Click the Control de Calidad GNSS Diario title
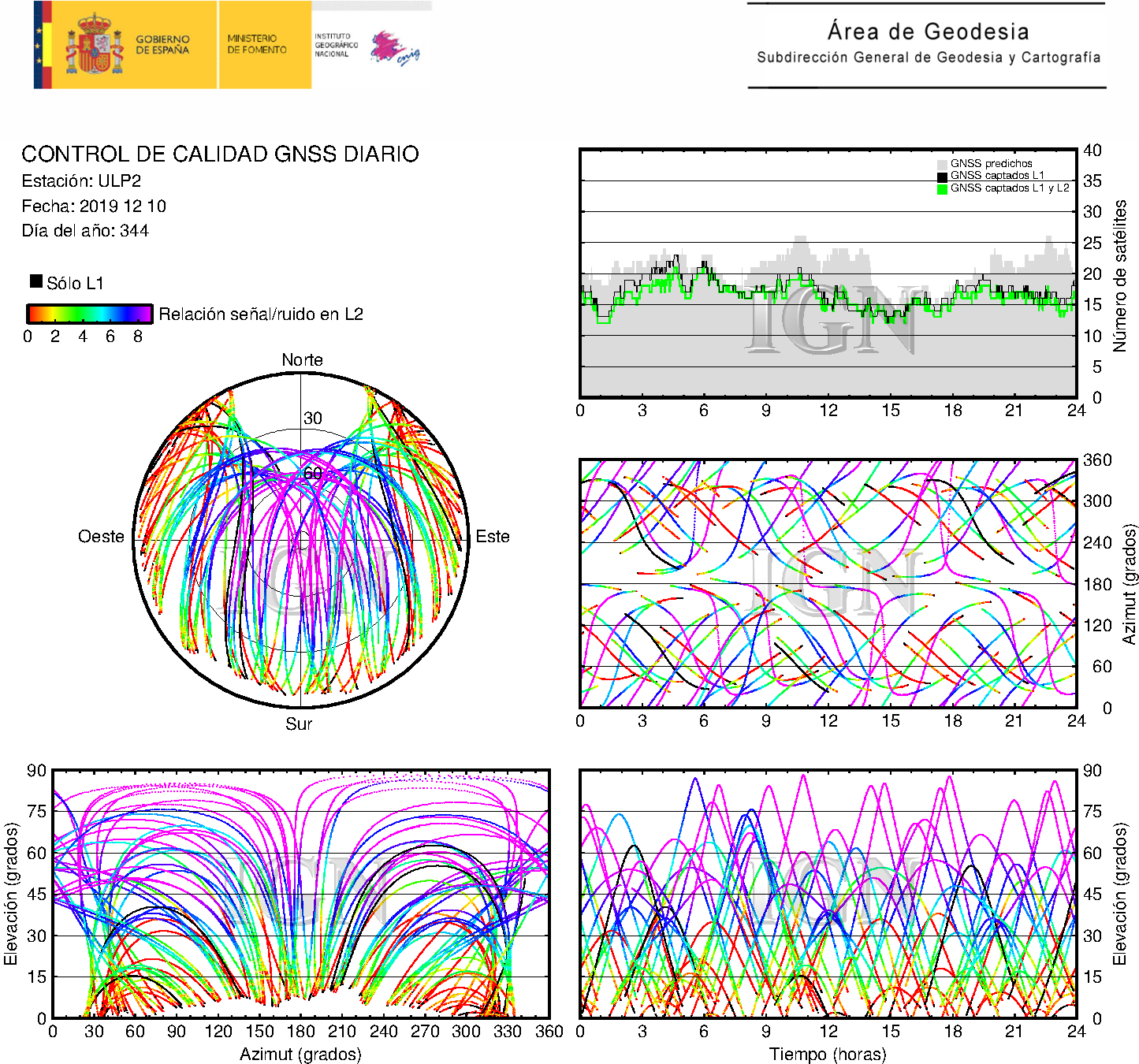Image resolution: width=1139 pixels, height=1064 pixels. point(220,154)
